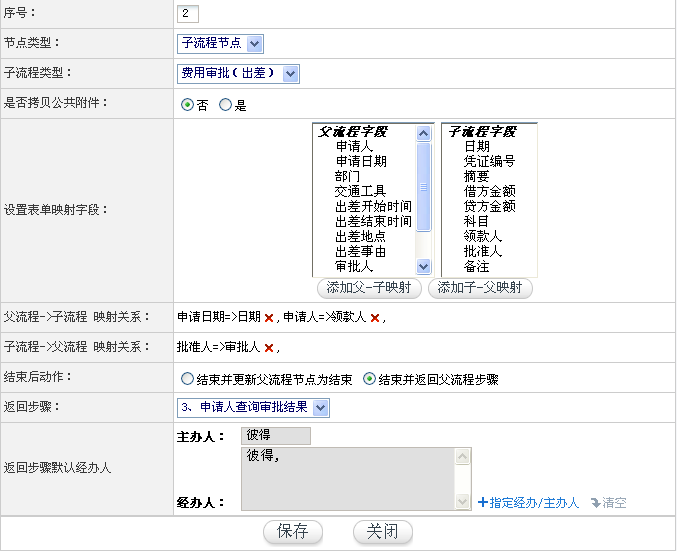Click the 添加子-父映射 button

click(480, 288)
